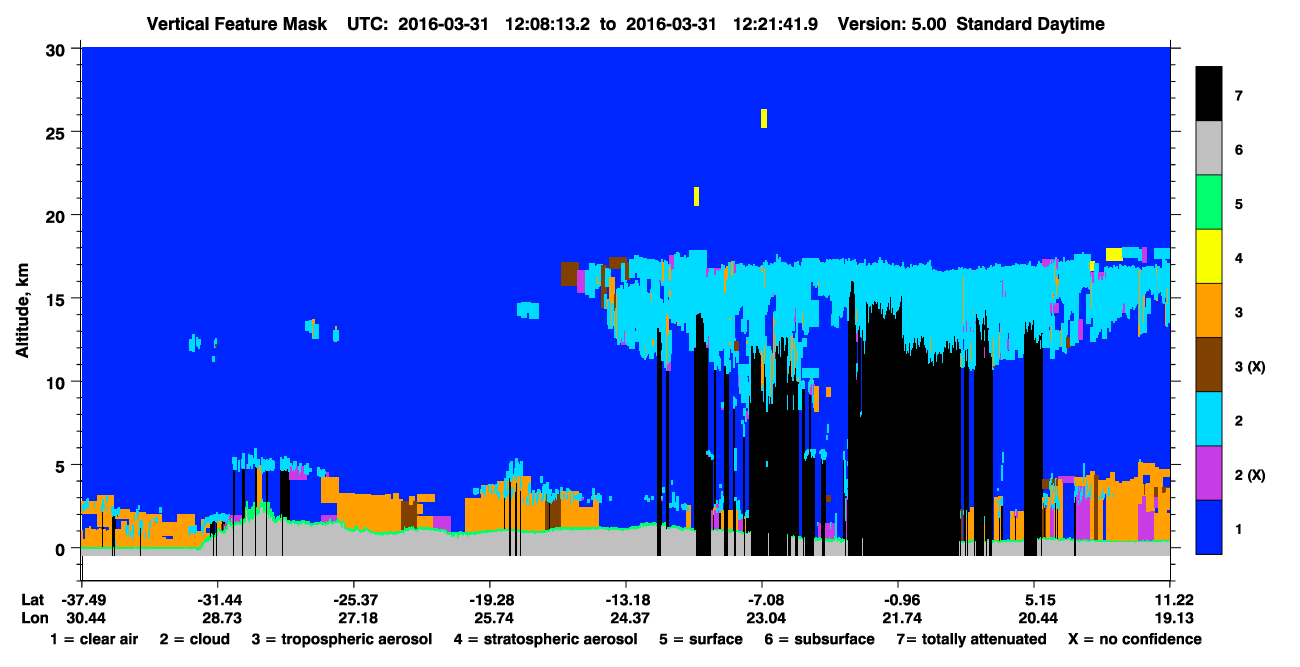Click the black colorbar segment labeled 7
This screenshot has height=667, width=1300.
coord(1209,94)
